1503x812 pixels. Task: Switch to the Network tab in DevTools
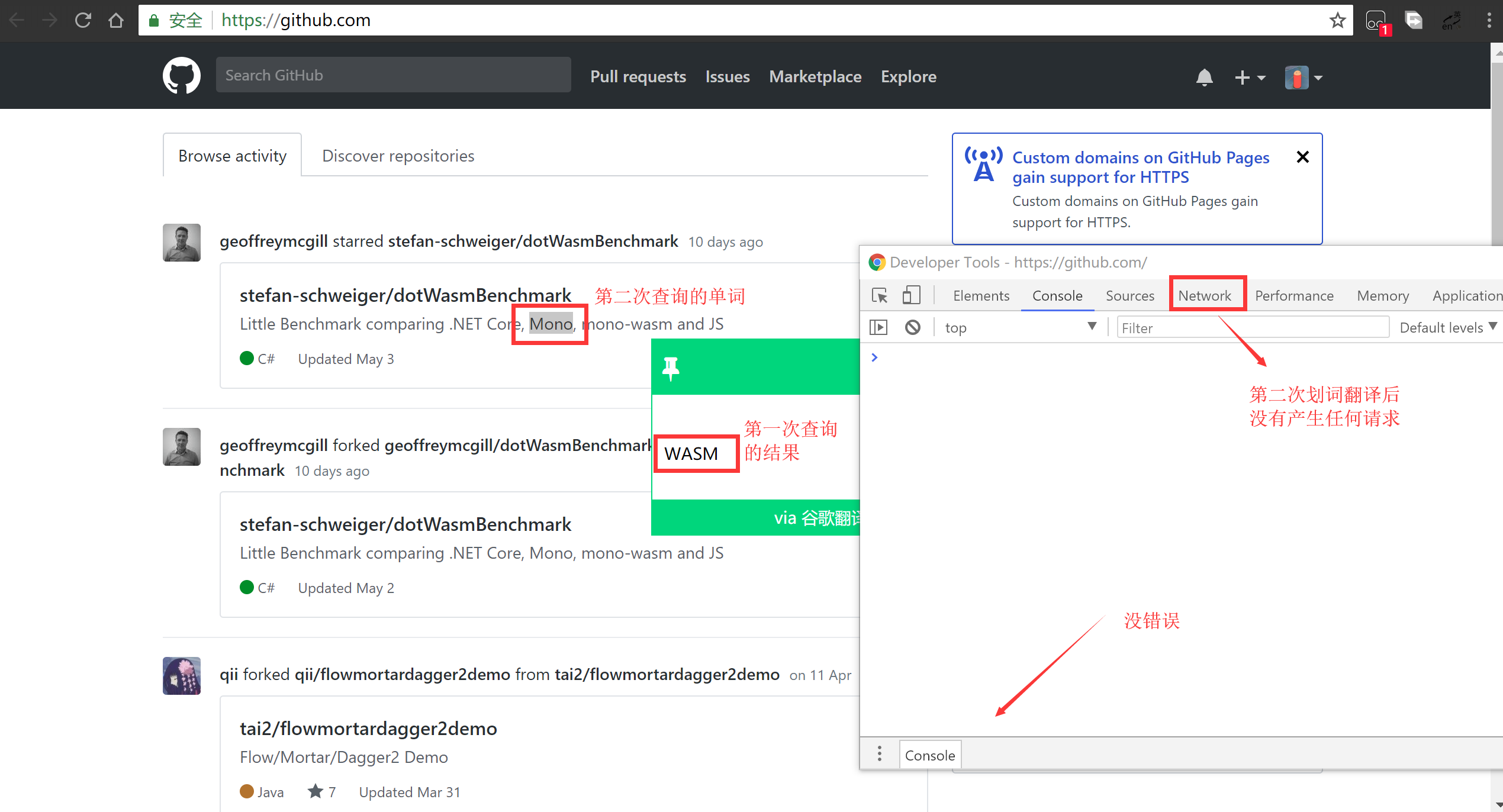click(x=1206, y=295)
